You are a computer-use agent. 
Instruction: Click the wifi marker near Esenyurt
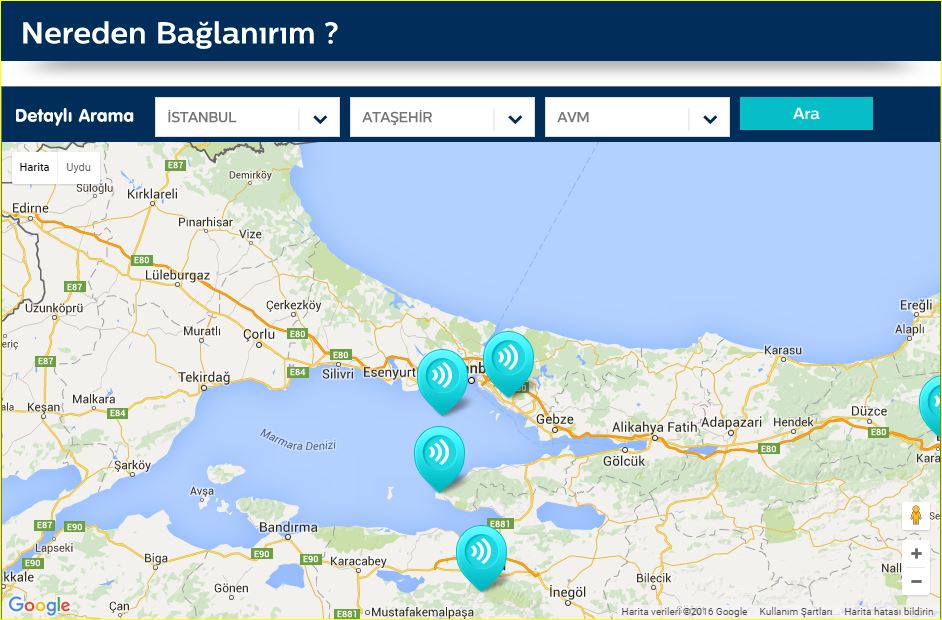pos(443,381)
